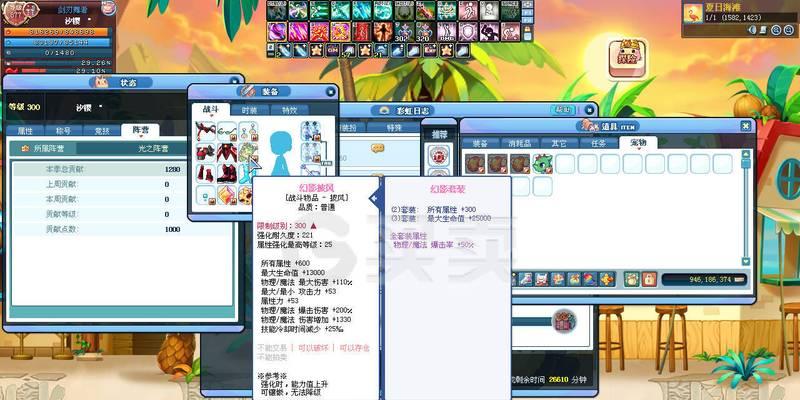
Task: Click the rainbow icon in item toolbar
Action: click(x=590, y=279)
